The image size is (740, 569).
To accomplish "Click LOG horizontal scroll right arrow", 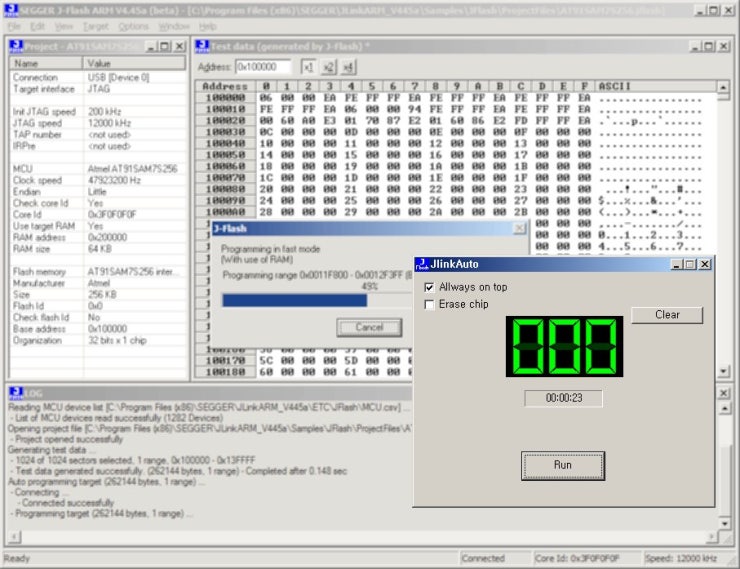I will coord(712,537).
